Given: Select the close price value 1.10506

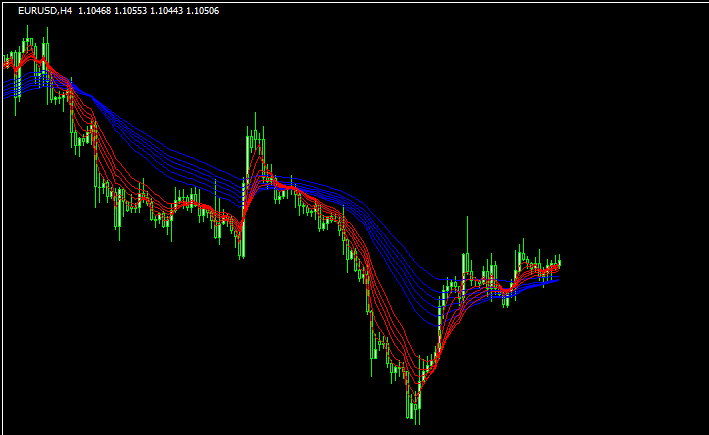Looking at the screenshot, I should pos(200,11).
